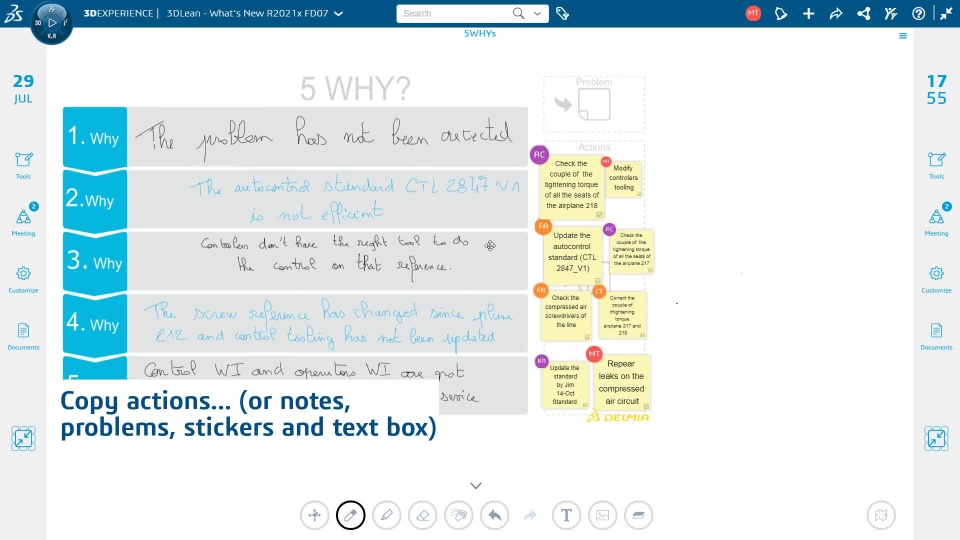Open the hamburger menu under the top bar
Screen dimensions: 960x540
tap(903, 36)
